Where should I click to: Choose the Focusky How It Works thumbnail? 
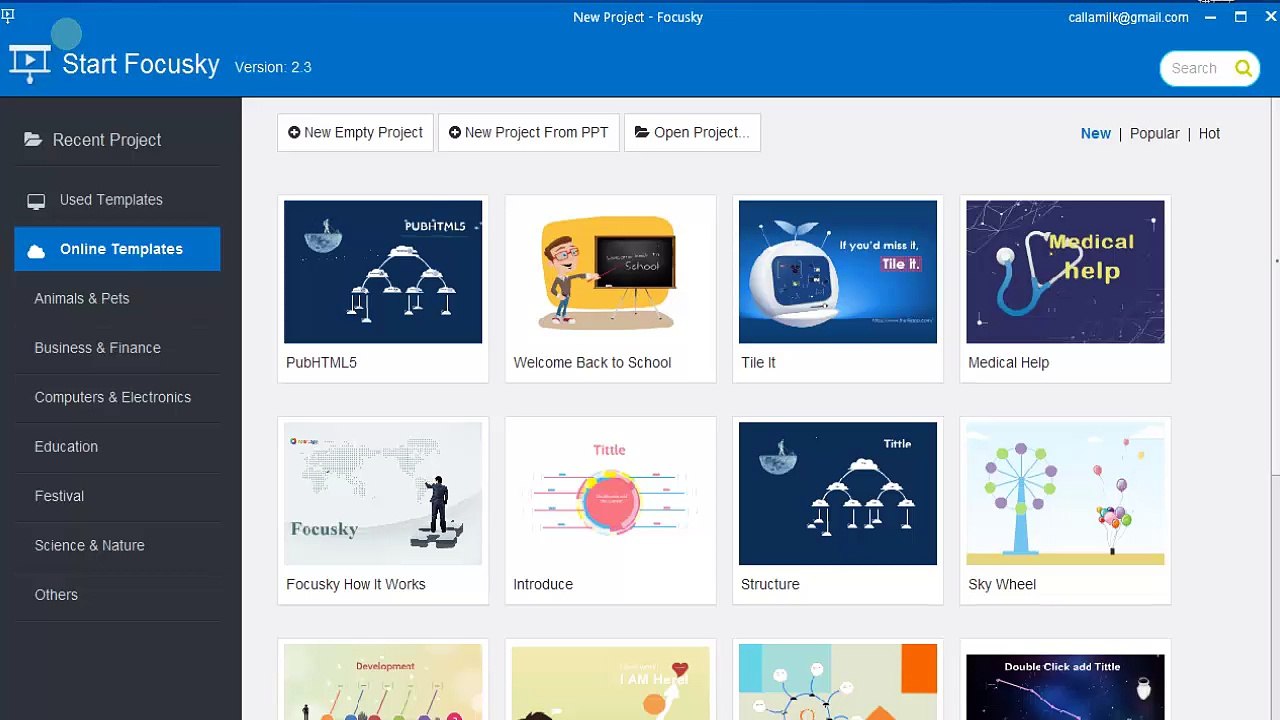tap(383, 493)
